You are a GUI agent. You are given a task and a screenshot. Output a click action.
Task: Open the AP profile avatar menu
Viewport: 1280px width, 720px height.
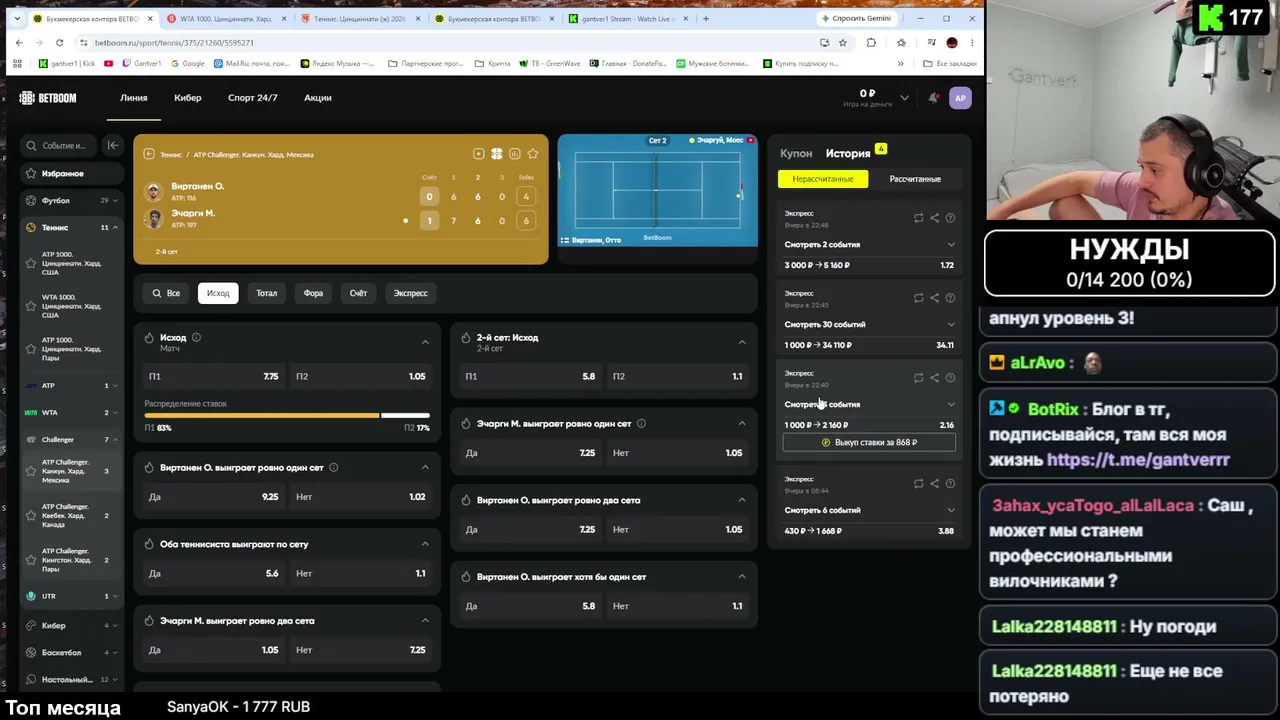960,98
